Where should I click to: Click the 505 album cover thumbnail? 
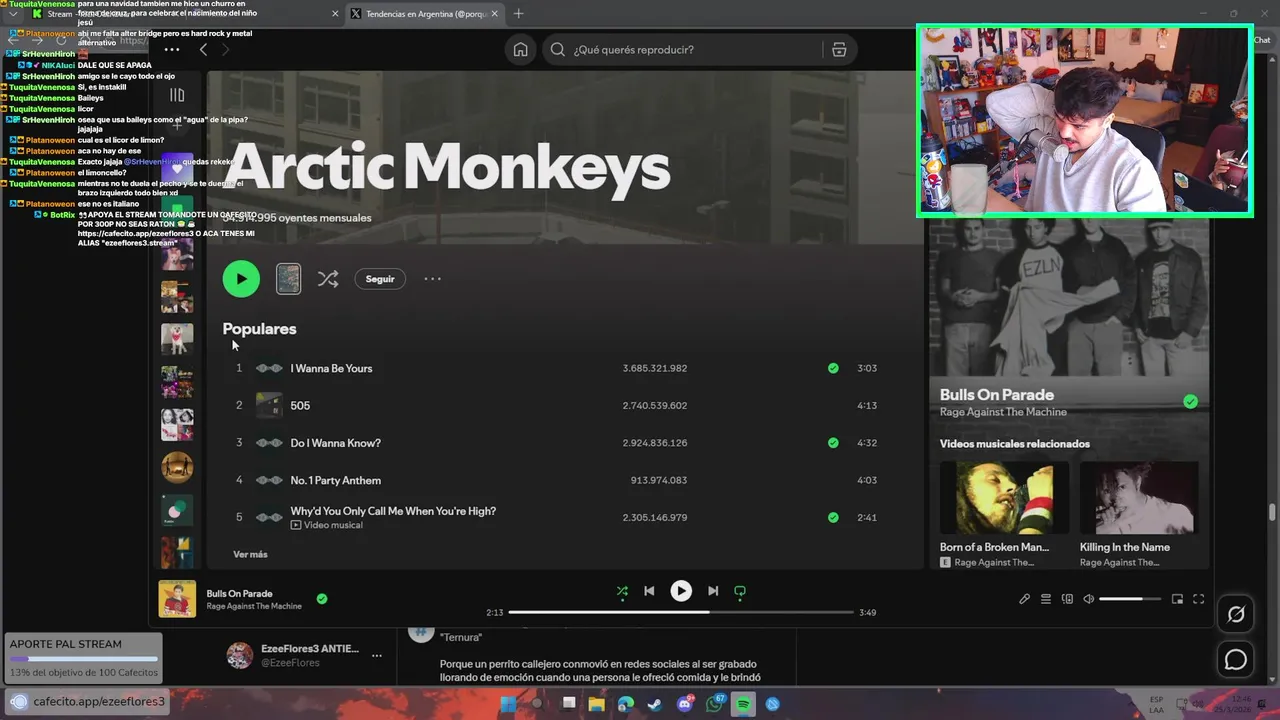click(x=269, y=405)
